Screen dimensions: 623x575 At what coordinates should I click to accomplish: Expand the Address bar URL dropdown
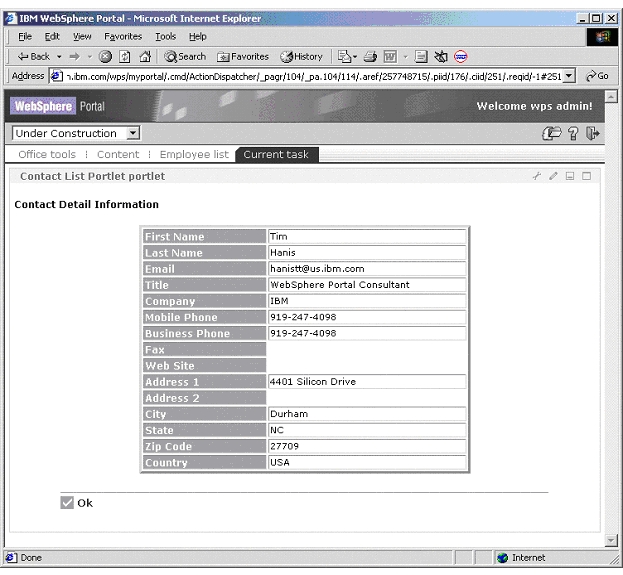click(x=569, y=76)
